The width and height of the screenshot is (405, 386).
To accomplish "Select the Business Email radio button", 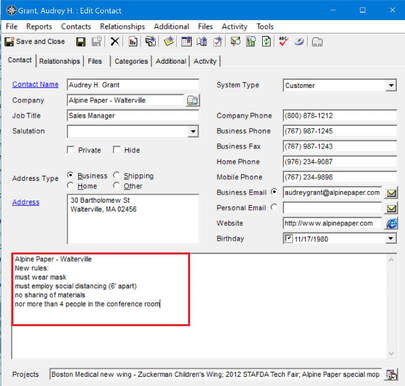I will [x=274, y=192].
